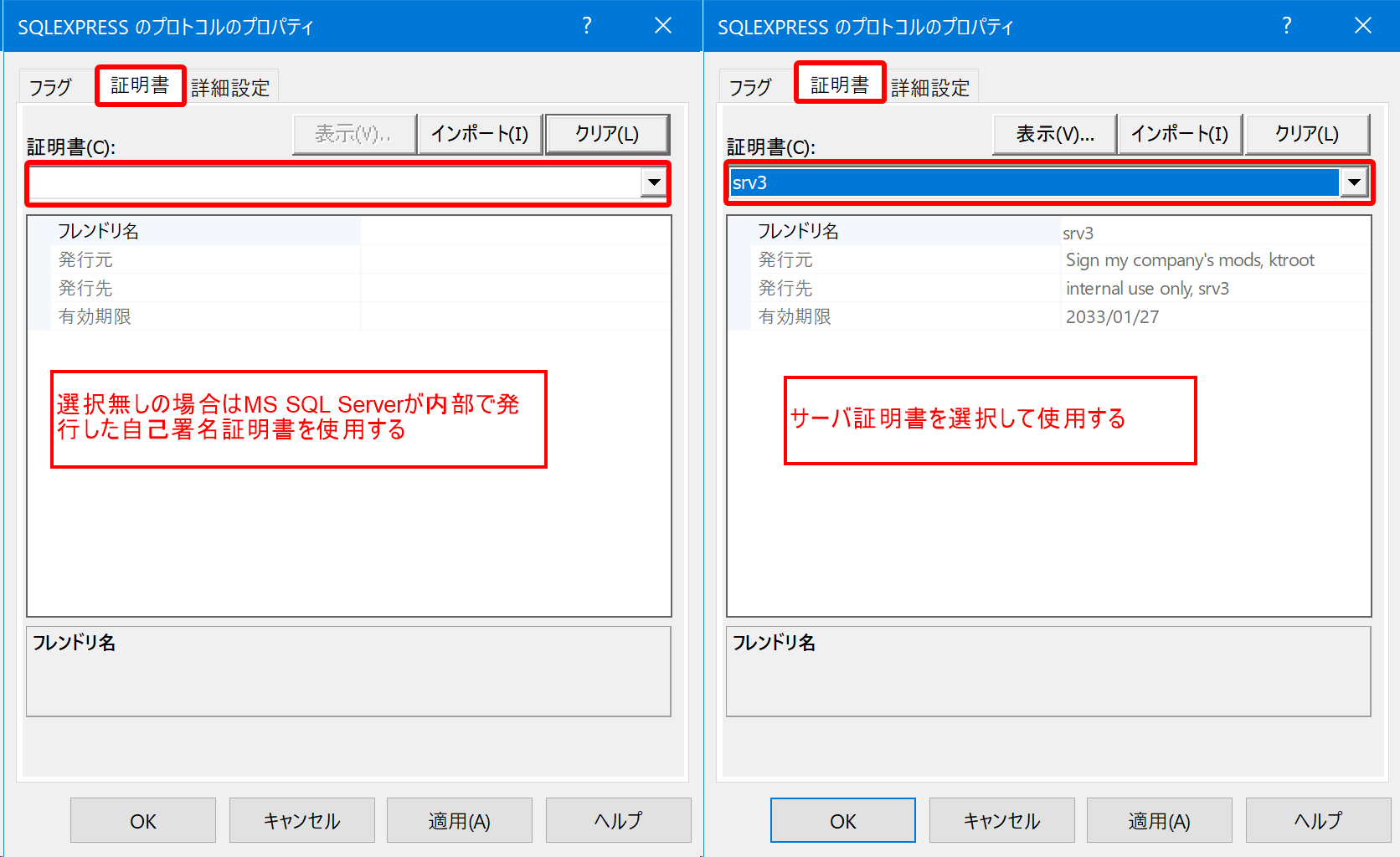Click 'Sign my company's mods, ktroot' value
Screen dimensions: 1400x857
click(x=1190, y=260)
